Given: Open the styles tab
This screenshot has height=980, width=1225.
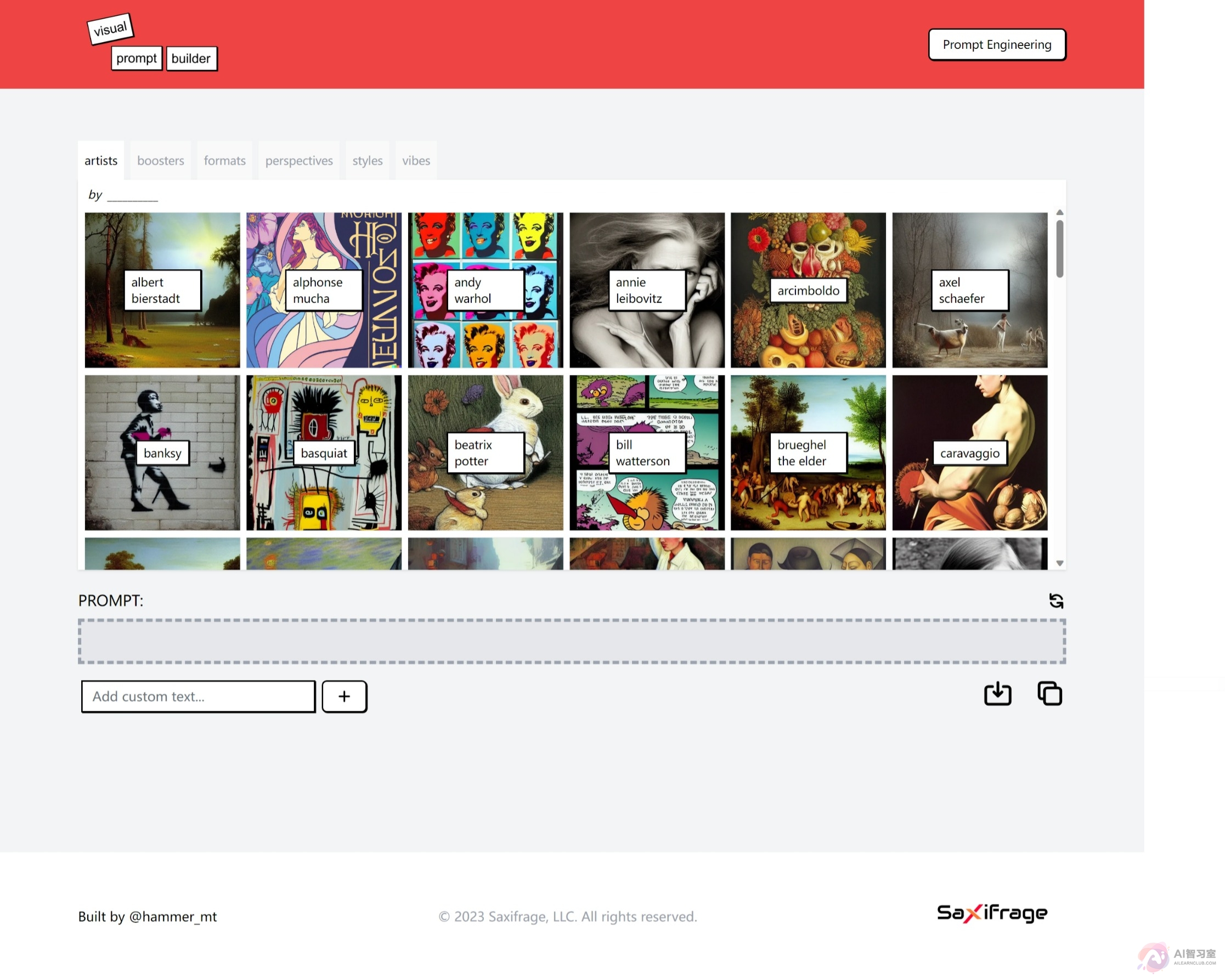Looking at the screenshot, I should (368, 160).
